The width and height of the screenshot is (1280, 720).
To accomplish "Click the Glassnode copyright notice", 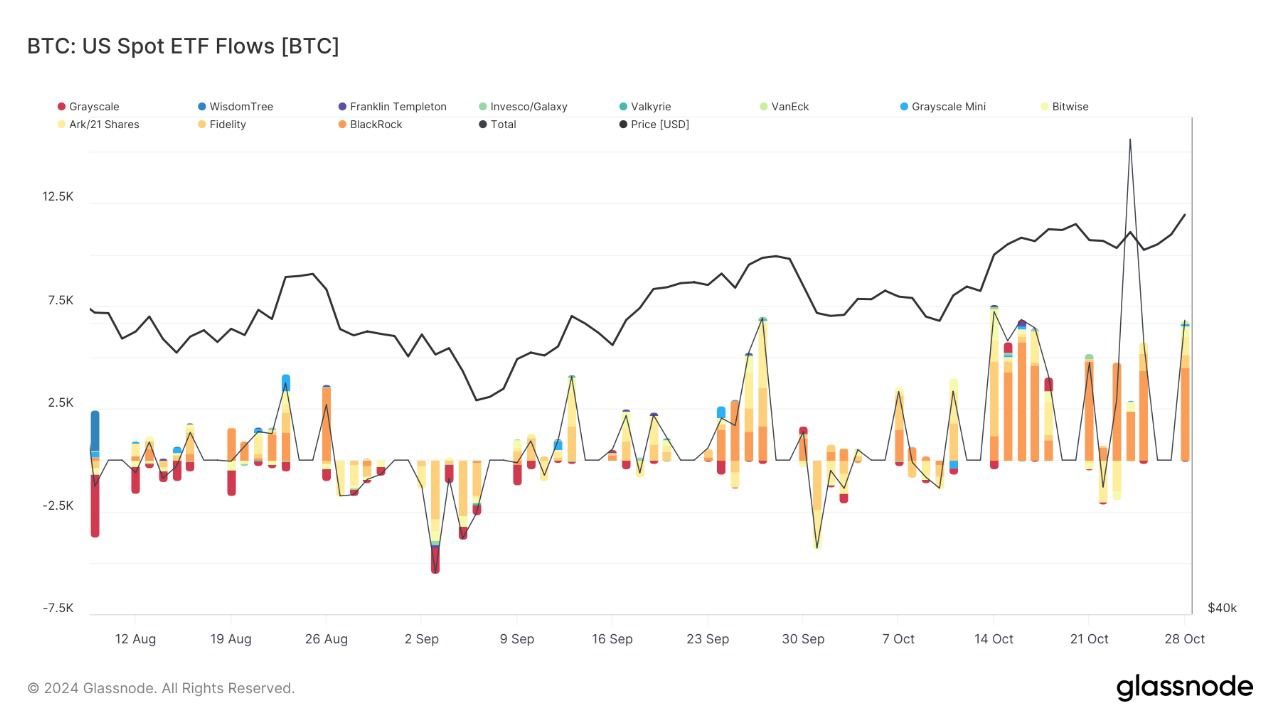I will pyautogui.click(x=161, y=688).
